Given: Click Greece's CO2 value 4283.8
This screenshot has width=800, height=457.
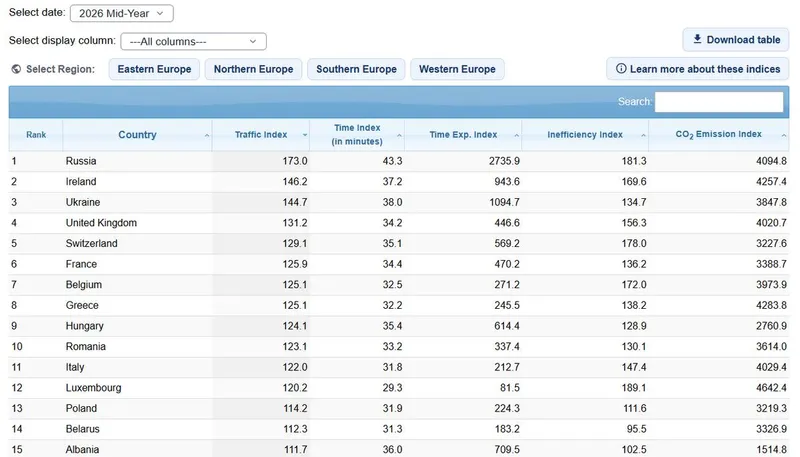Looking at the screenshot, I should click(771, 306).
